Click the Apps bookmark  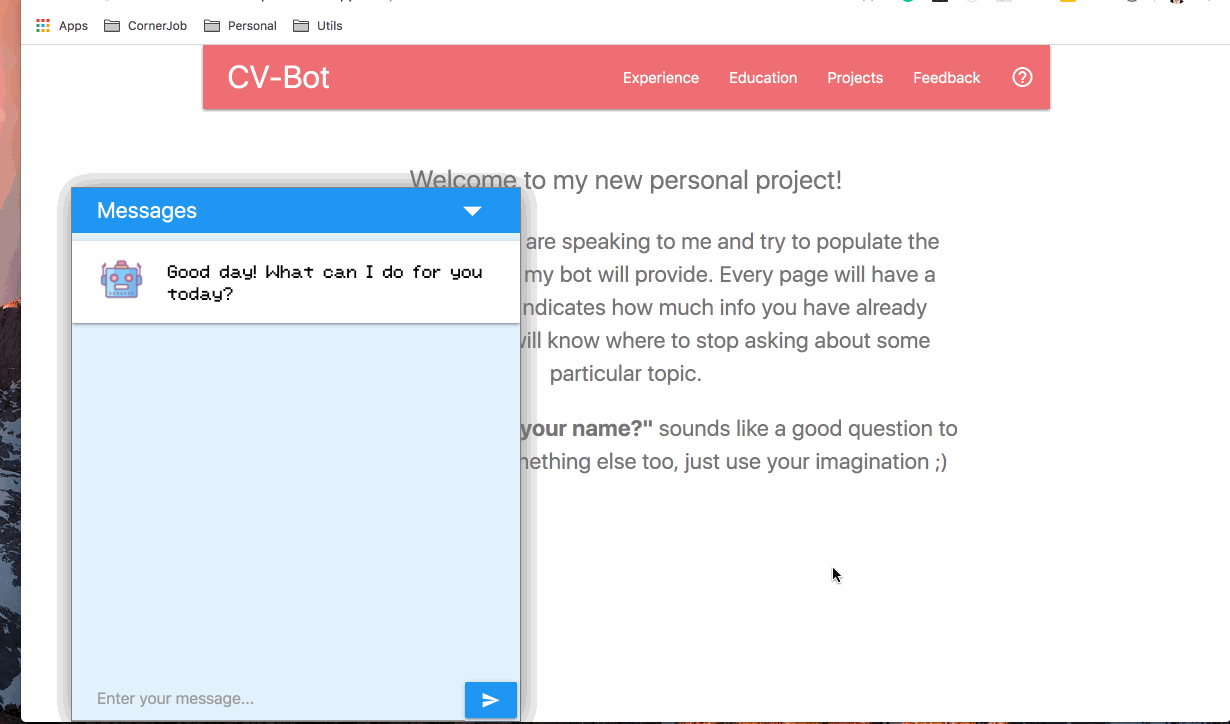coord(61,25)
